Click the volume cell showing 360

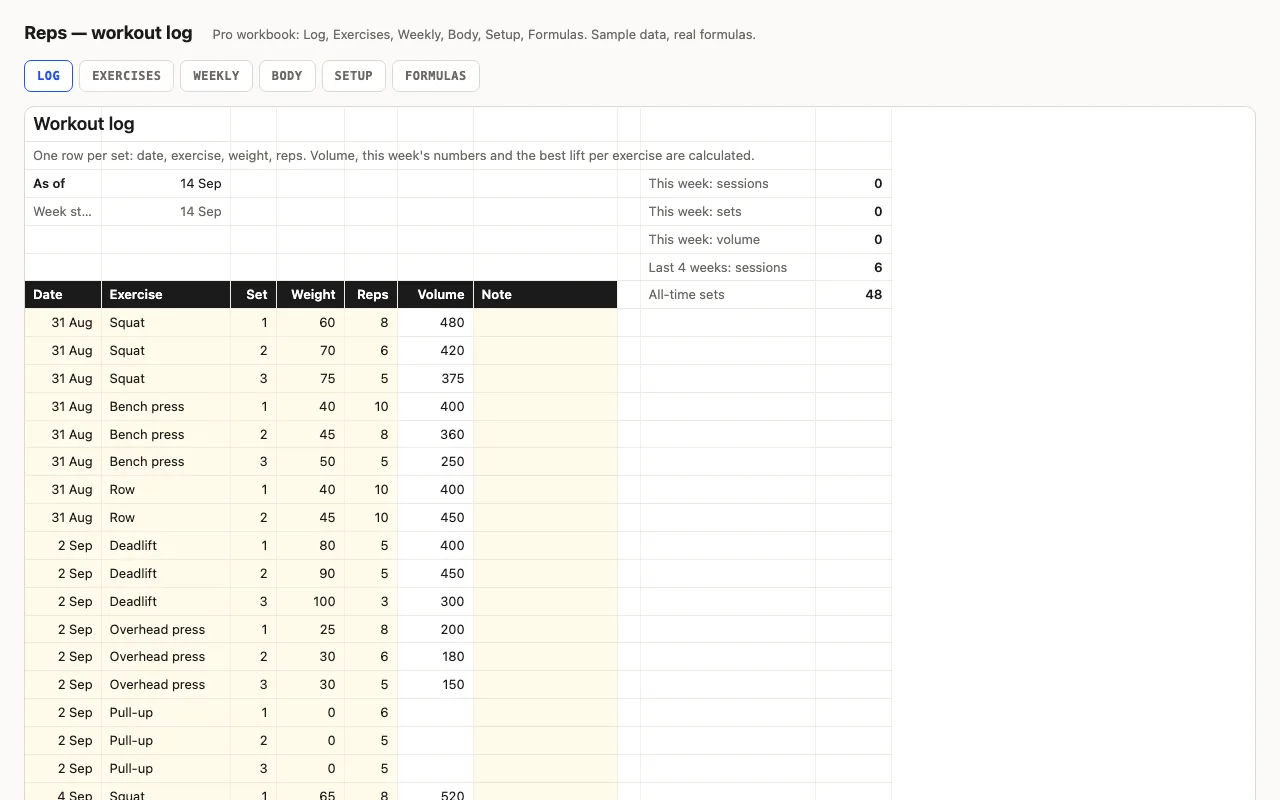pyautogui.click(x=436, y=435)
